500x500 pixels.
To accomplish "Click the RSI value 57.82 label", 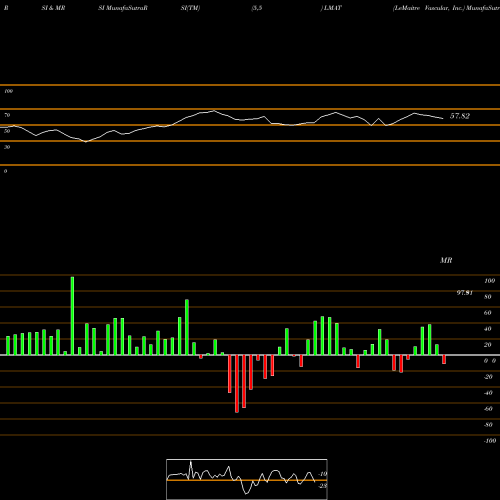I will [x=460, y=116].
